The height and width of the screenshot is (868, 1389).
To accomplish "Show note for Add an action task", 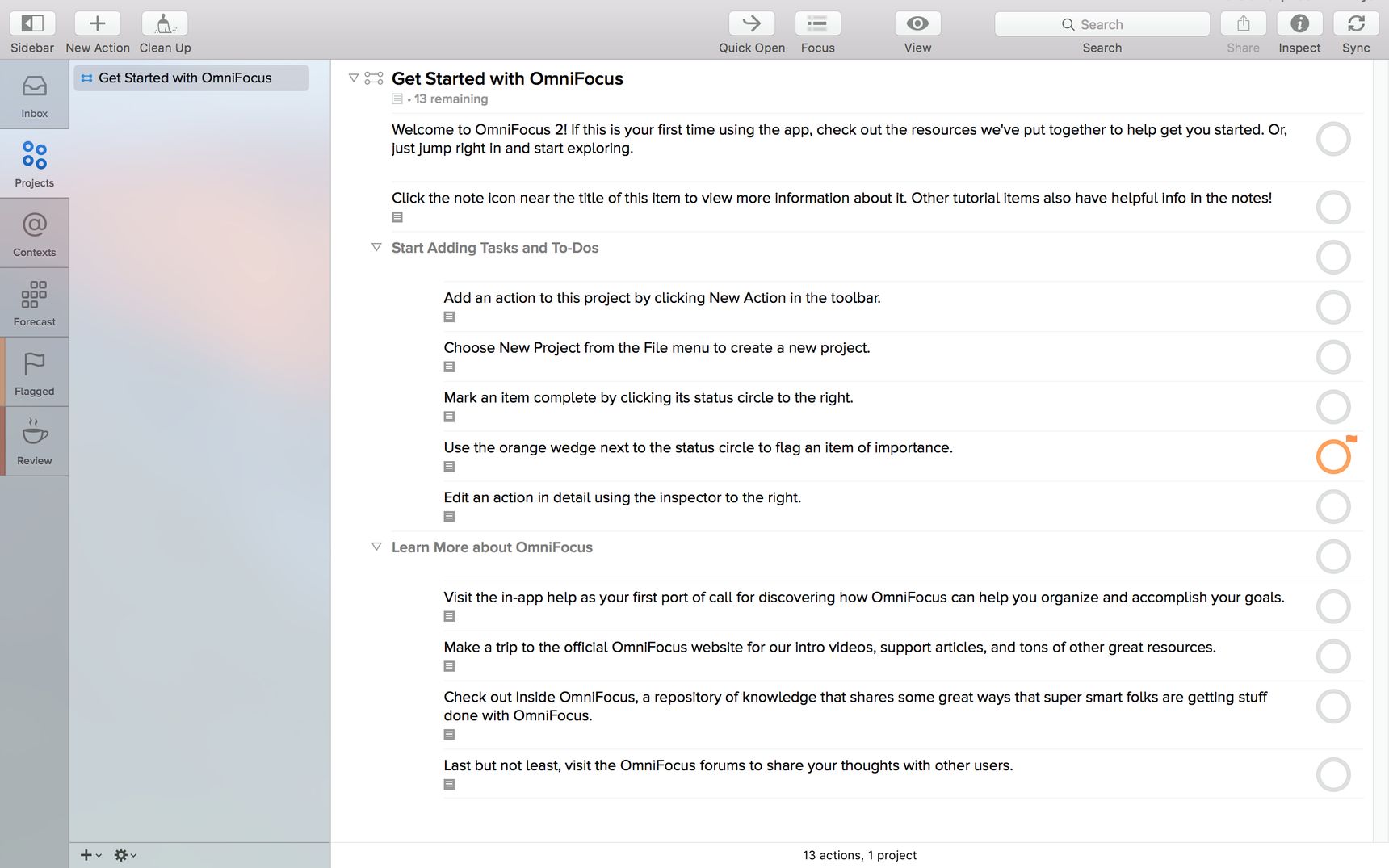I will [x=449, y=317].
